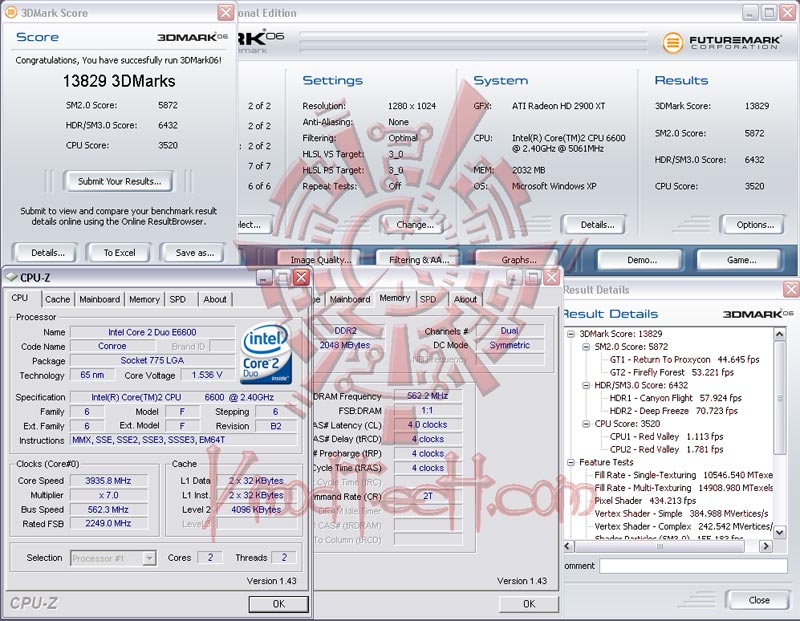Click the horizontal scroll left arrow in Result Details
Screen dimensions: 800x621
(569, 546)
